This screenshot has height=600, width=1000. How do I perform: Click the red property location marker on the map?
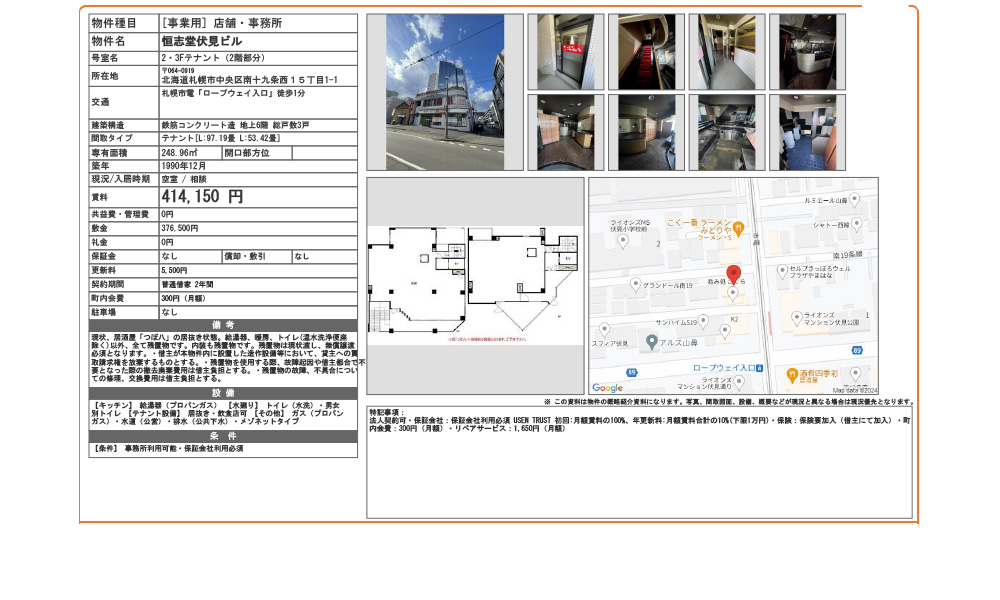[x=733, y=270]
